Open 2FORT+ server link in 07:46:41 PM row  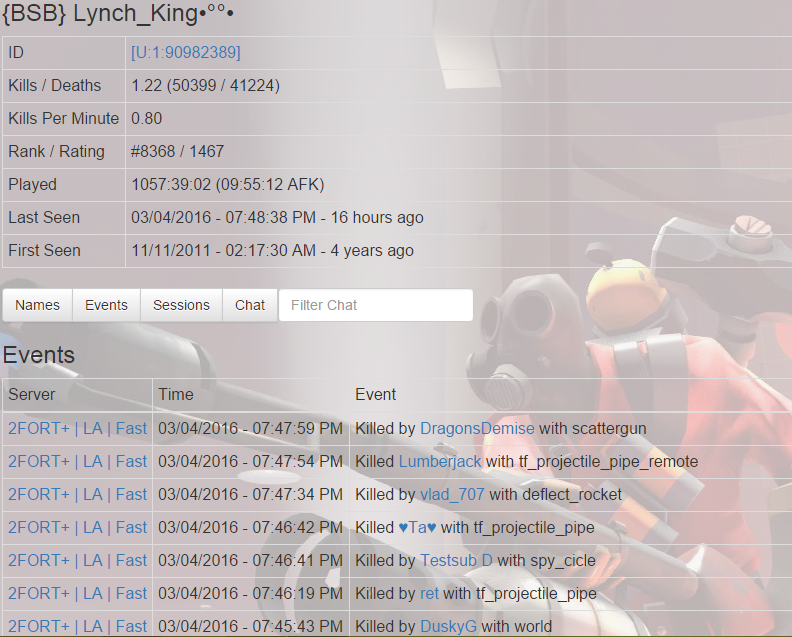click(77, 560)
